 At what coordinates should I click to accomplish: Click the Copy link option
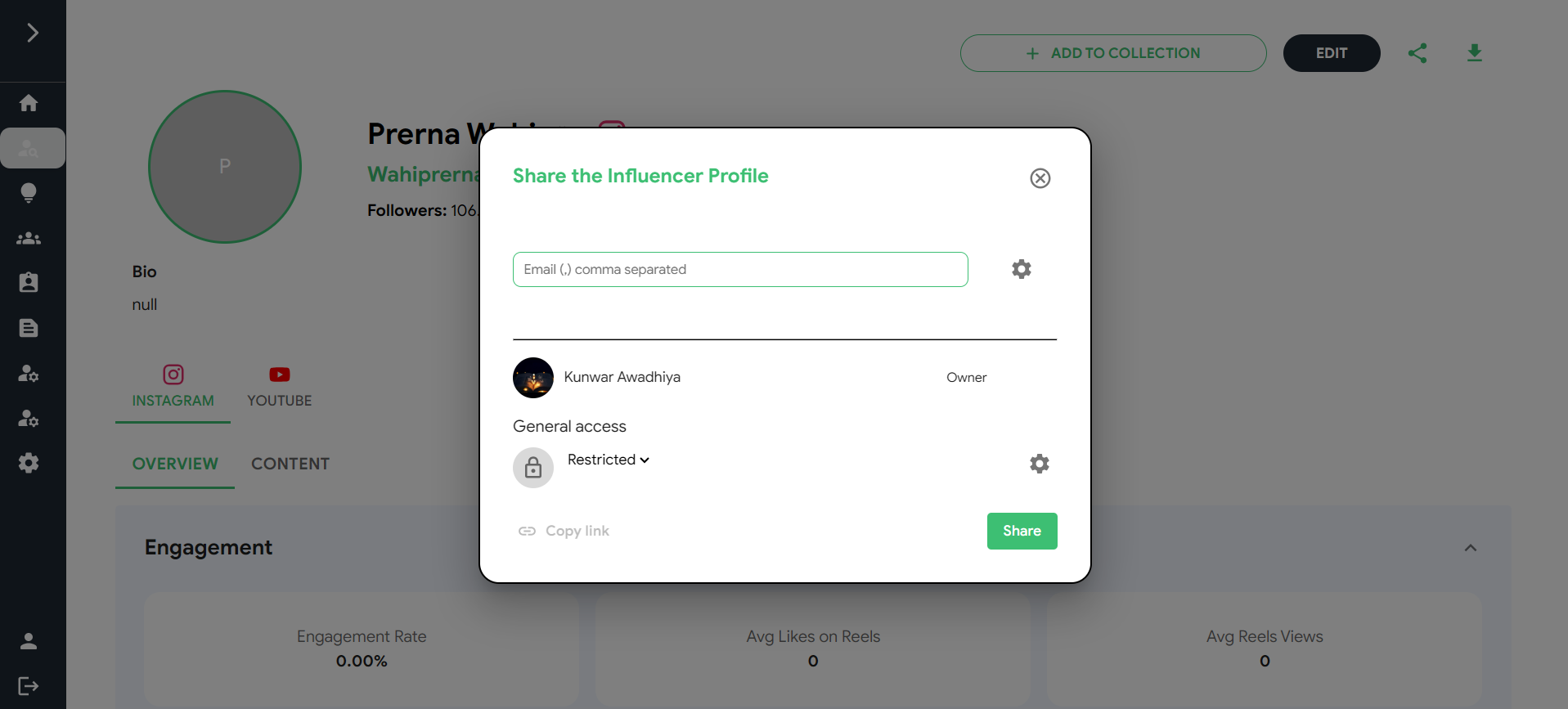(x=564, y=531)
